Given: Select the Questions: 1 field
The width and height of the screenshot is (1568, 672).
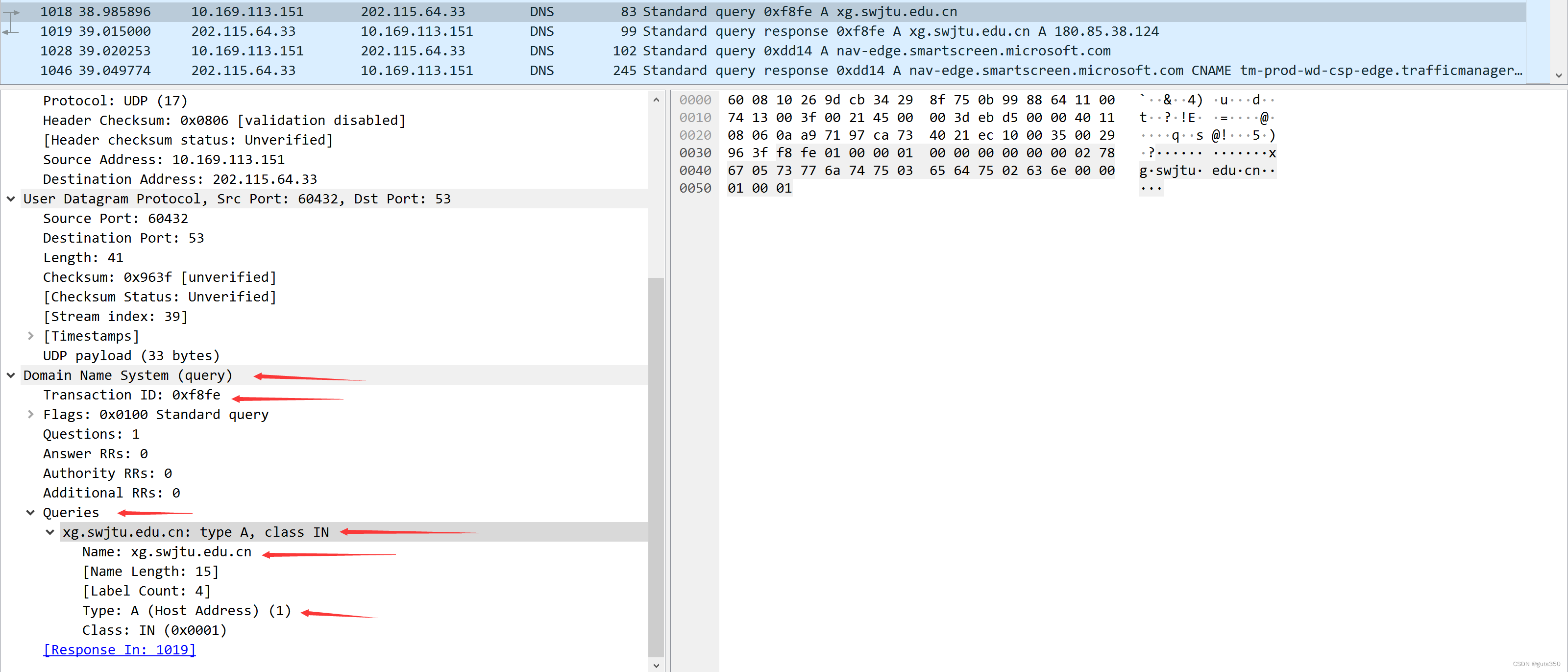Looking at the screenshot, I should click(91, 434).
